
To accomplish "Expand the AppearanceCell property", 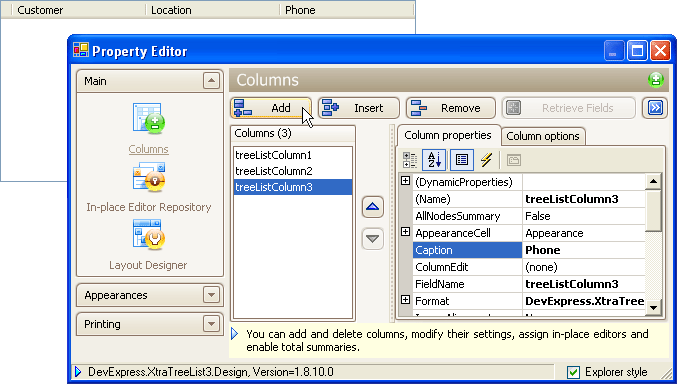I will [405, 232].
